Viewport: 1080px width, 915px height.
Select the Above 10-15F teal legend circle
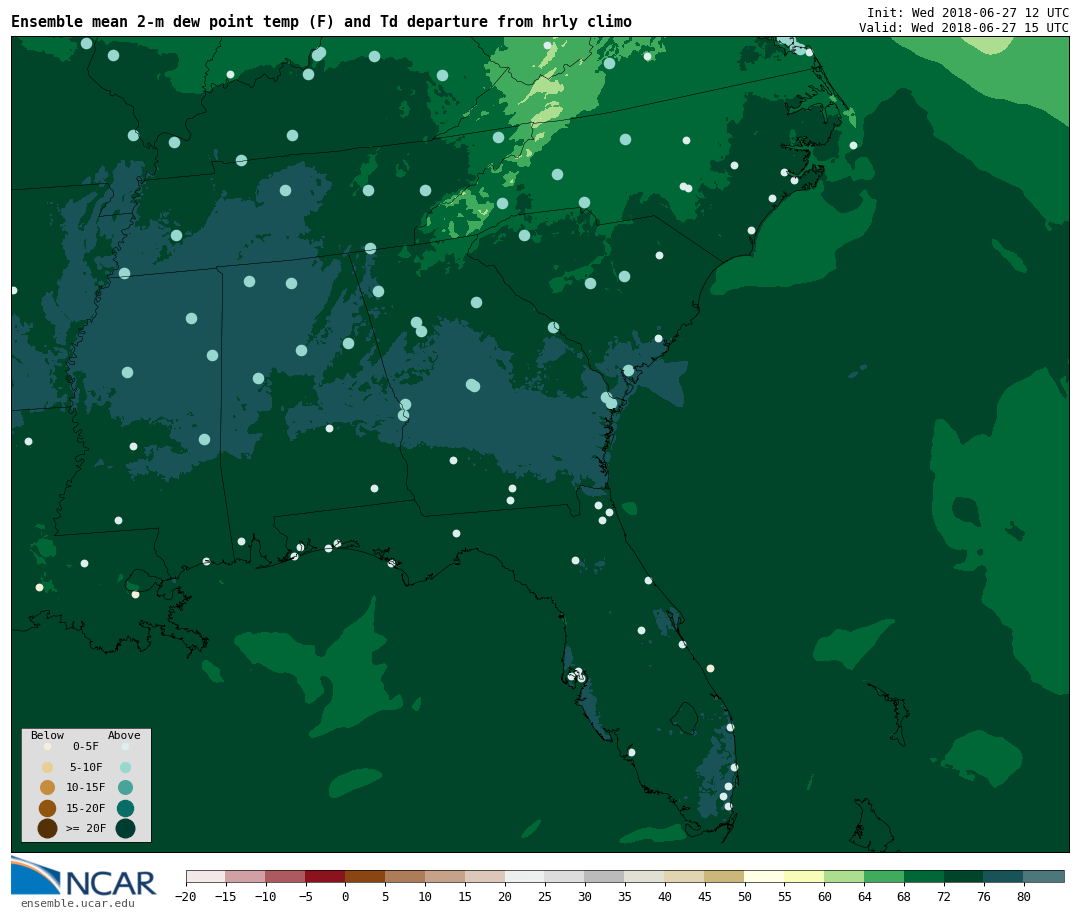(125, 788)
